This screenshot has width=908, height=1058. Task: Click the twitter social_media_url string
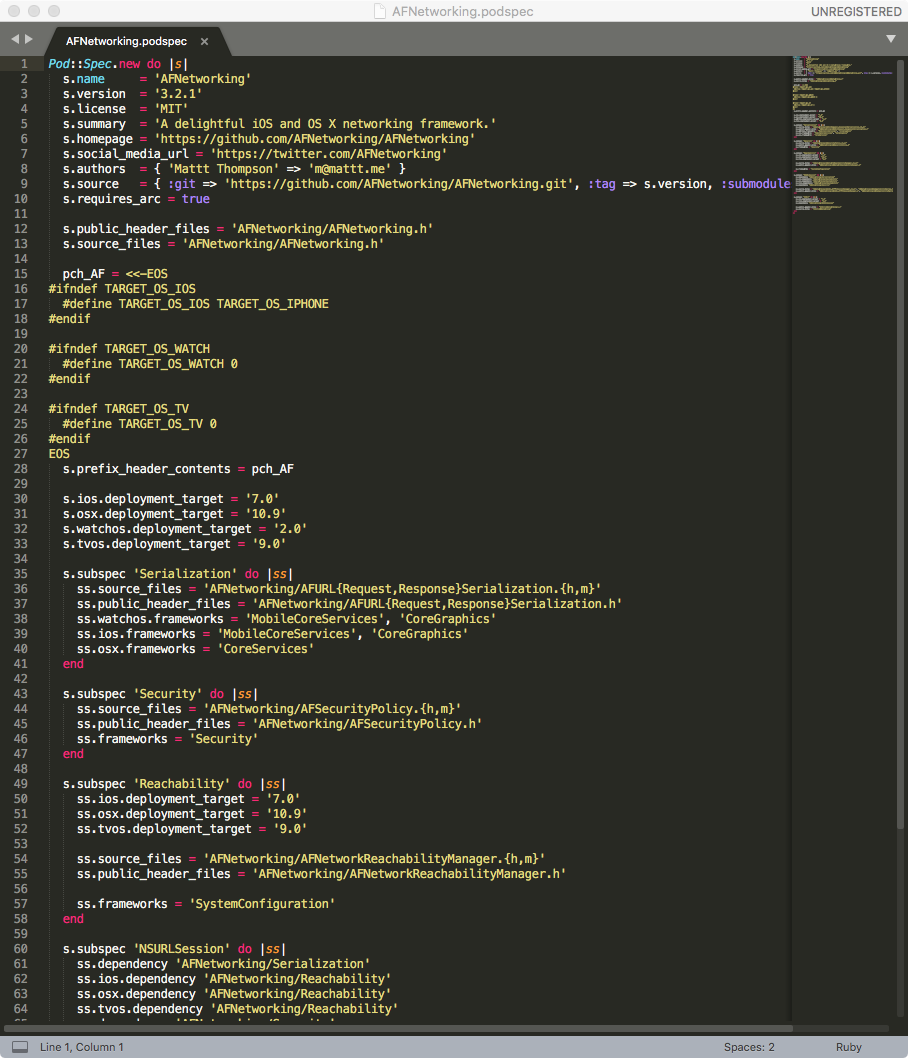point(329,154)
